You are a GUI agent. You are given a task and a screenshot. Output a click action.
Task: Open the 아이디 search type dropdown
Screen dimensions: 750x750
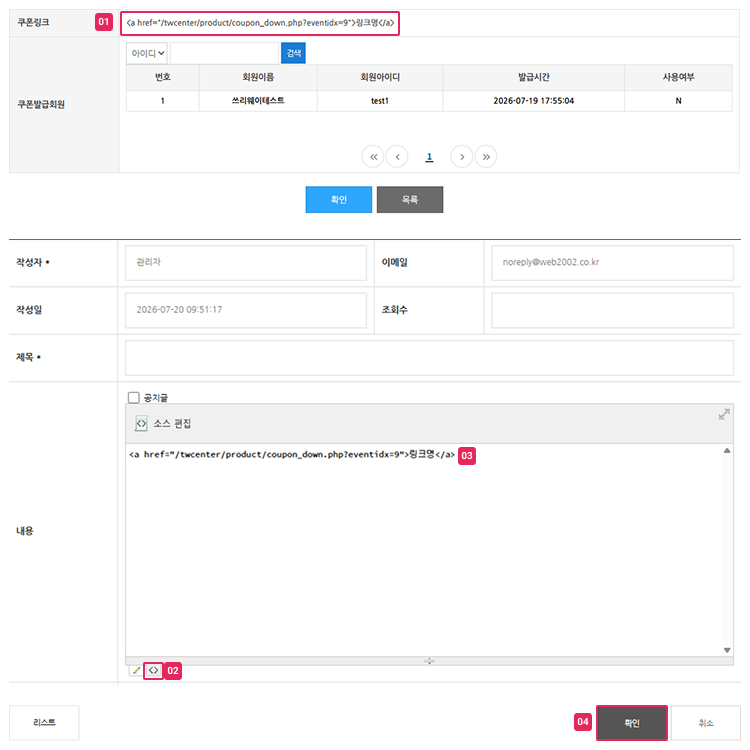147,53
